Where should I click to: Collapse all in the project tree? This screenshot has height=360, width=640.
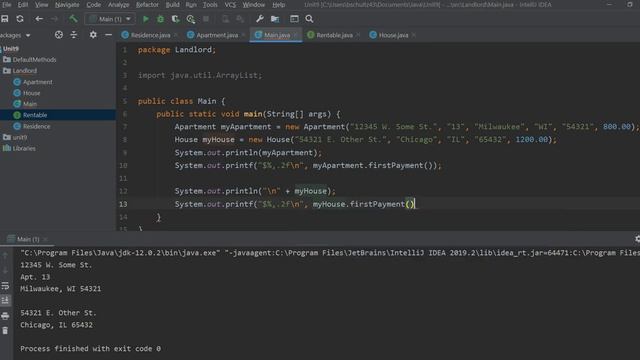pyautogui.click(x=73, y=35)
